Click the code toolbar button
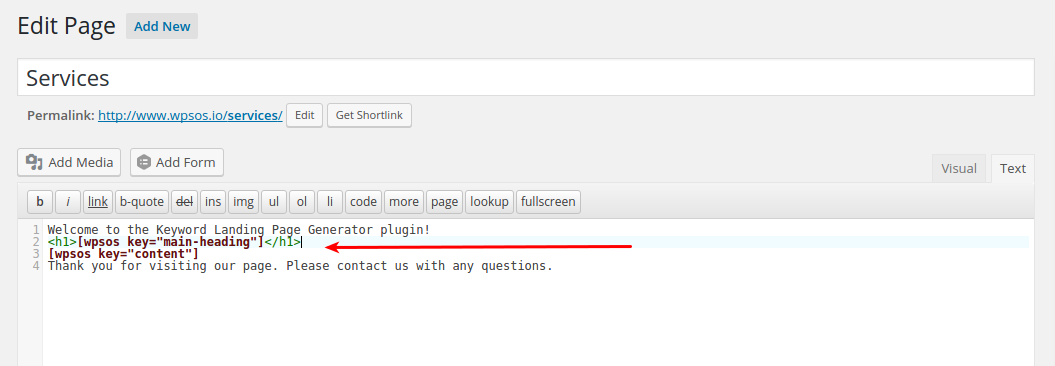 [x=363, y=201]
